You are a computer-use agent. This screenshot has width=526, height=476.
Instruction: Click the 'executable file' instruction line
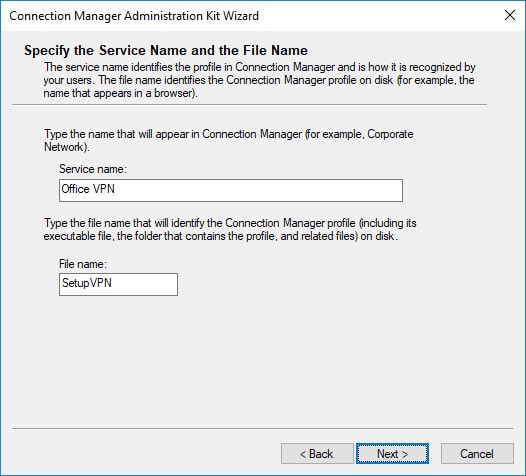pyautogui.click(x=220, y=236)
